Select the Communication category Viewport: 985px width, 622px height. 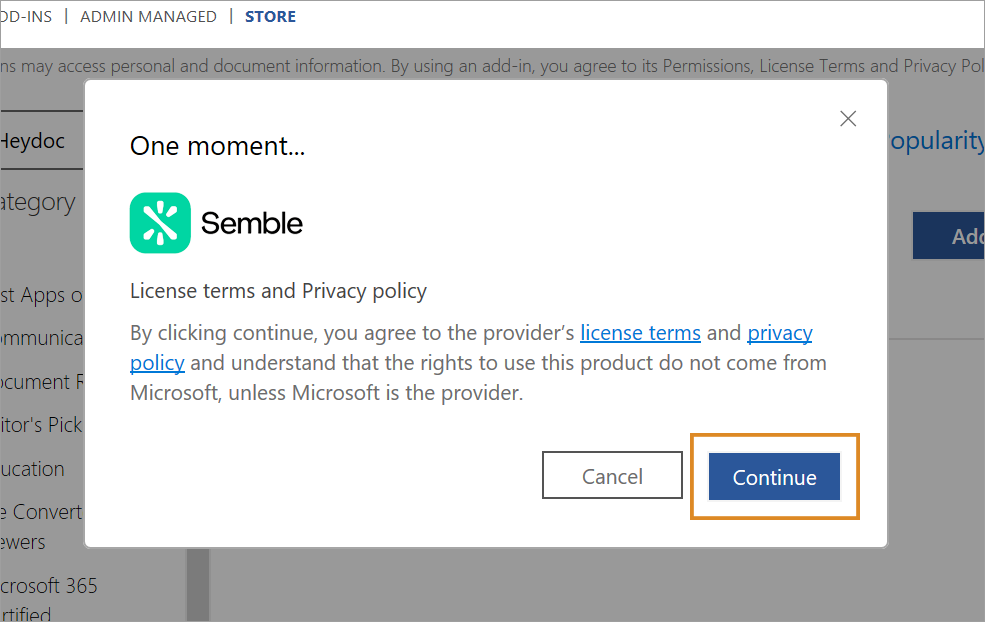41,338
